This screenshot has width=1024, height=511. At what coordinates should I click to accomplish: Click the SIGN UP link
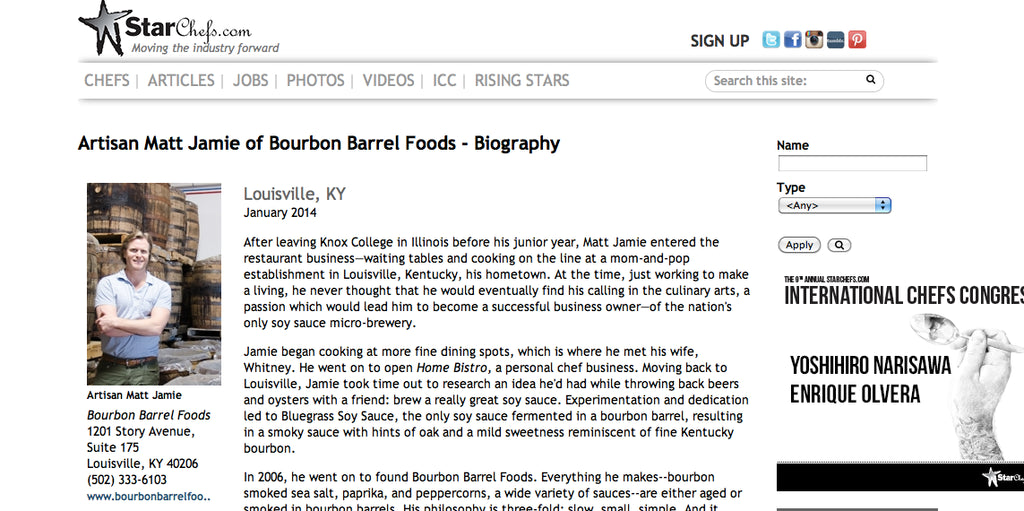(x=719, y=41)
